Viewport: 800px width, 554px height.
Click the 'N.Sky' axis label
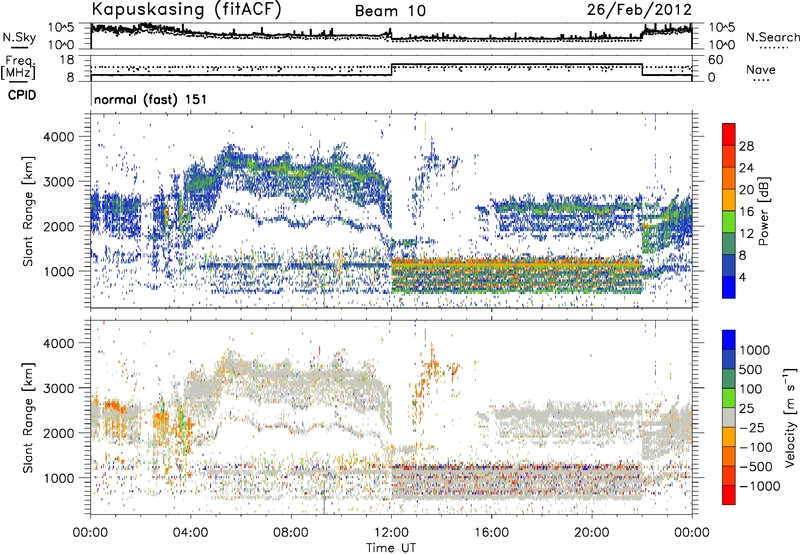point(19,37)
